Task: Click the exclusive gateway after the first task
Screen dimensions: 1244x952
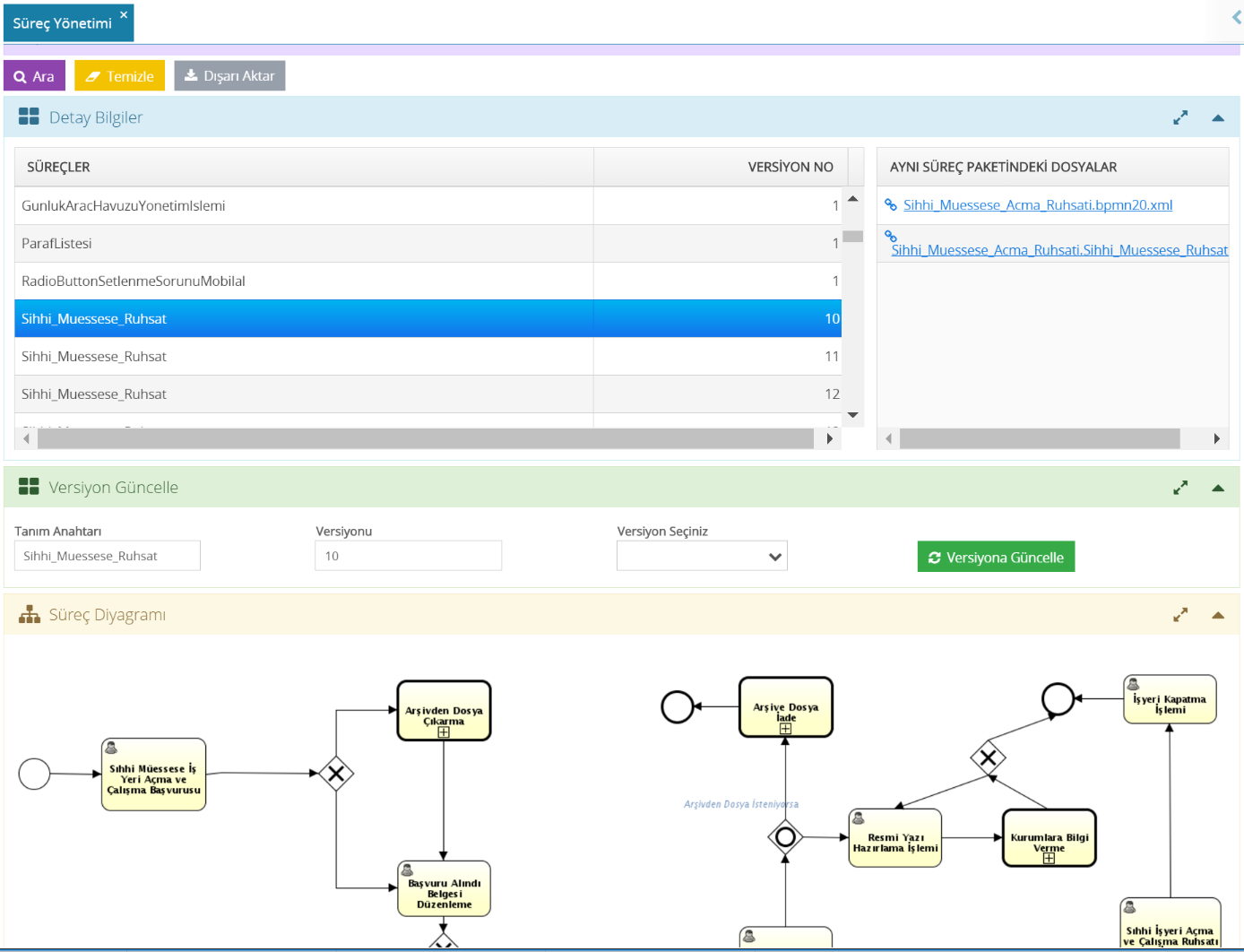Action: pyautogui.click(x=336, y=773)
